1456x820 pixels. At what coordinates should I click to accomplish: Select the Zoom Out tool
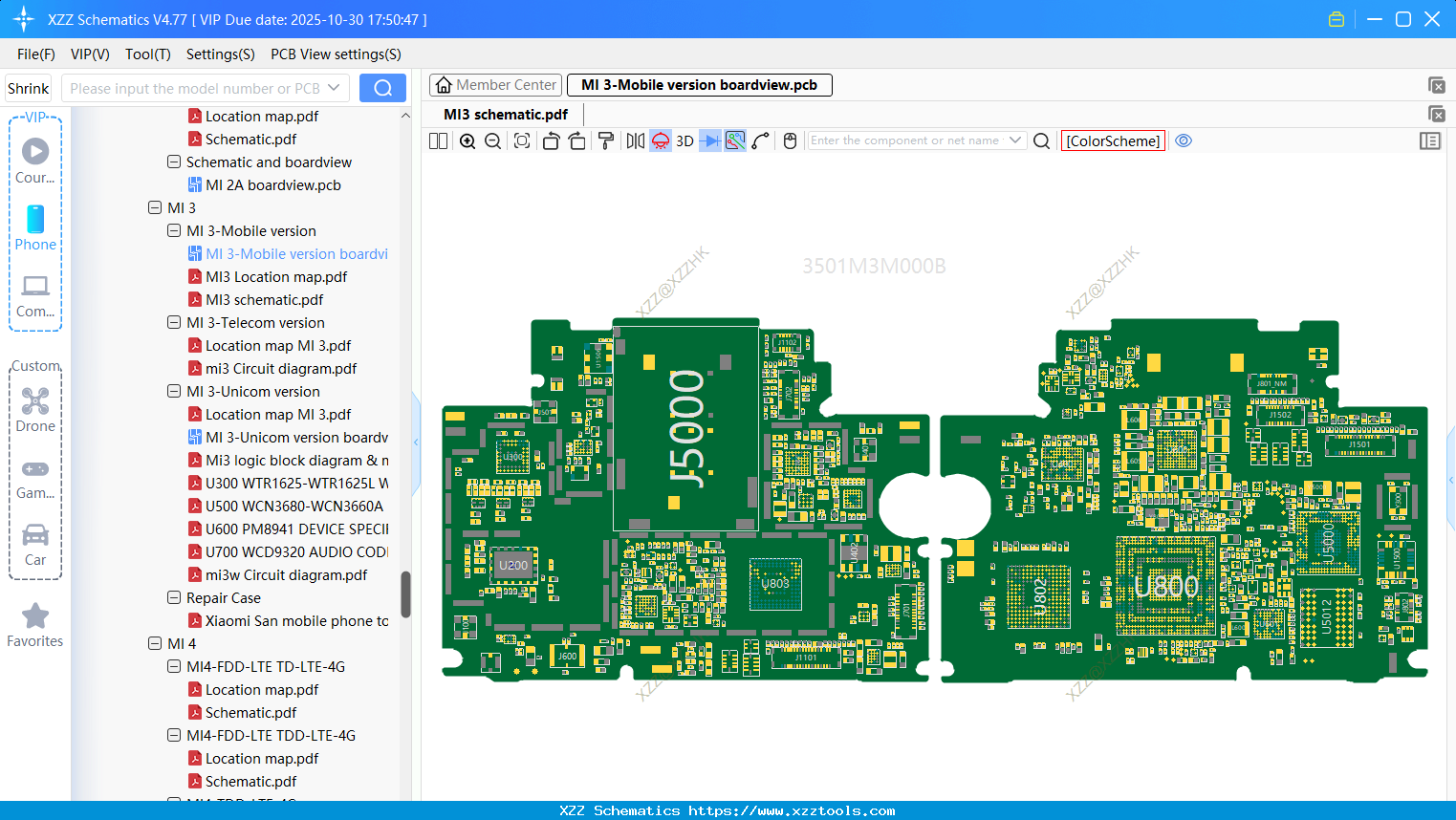click(492, 140)
